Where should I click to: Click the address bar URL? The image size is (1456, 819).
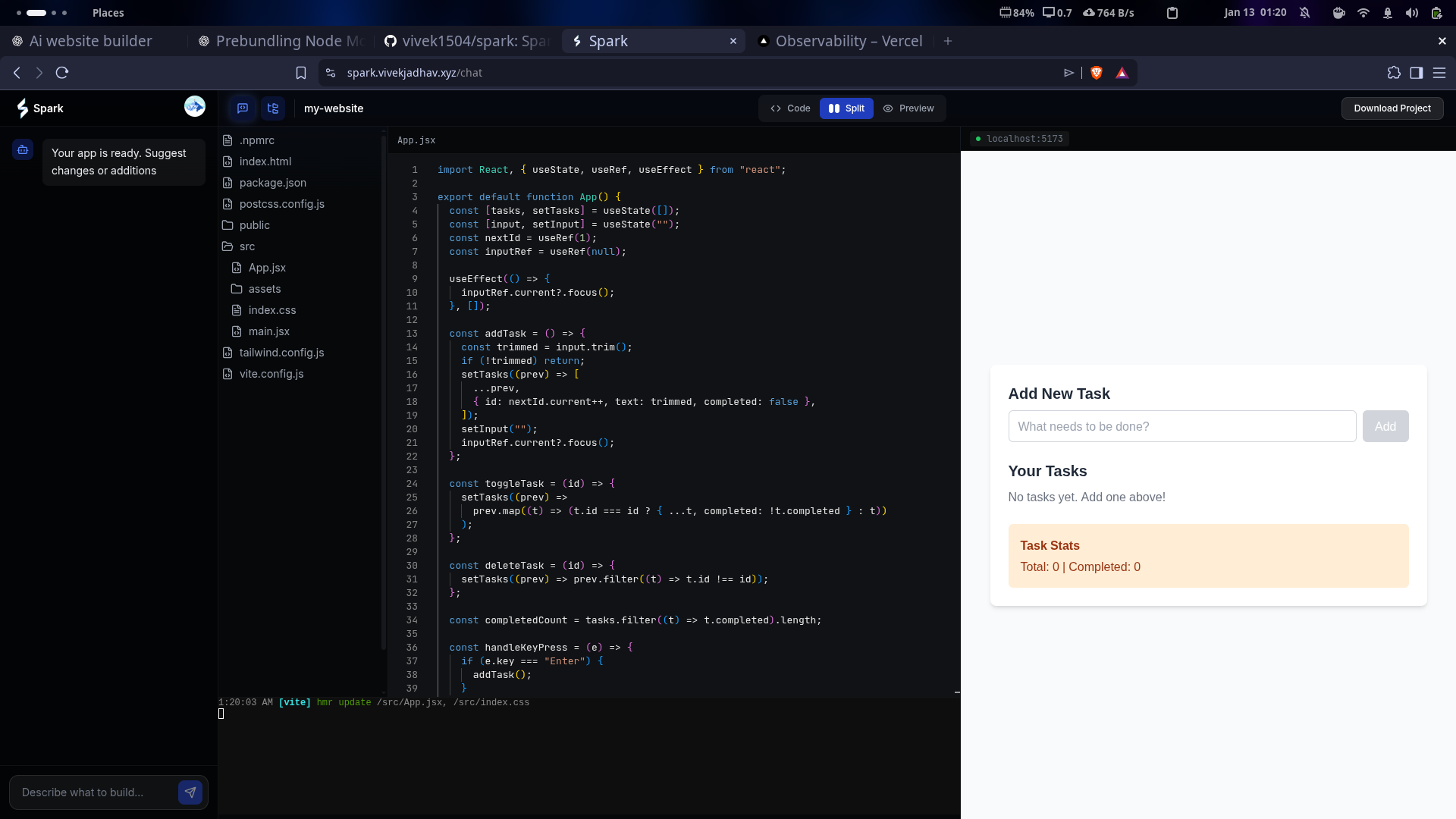[414, 73]
